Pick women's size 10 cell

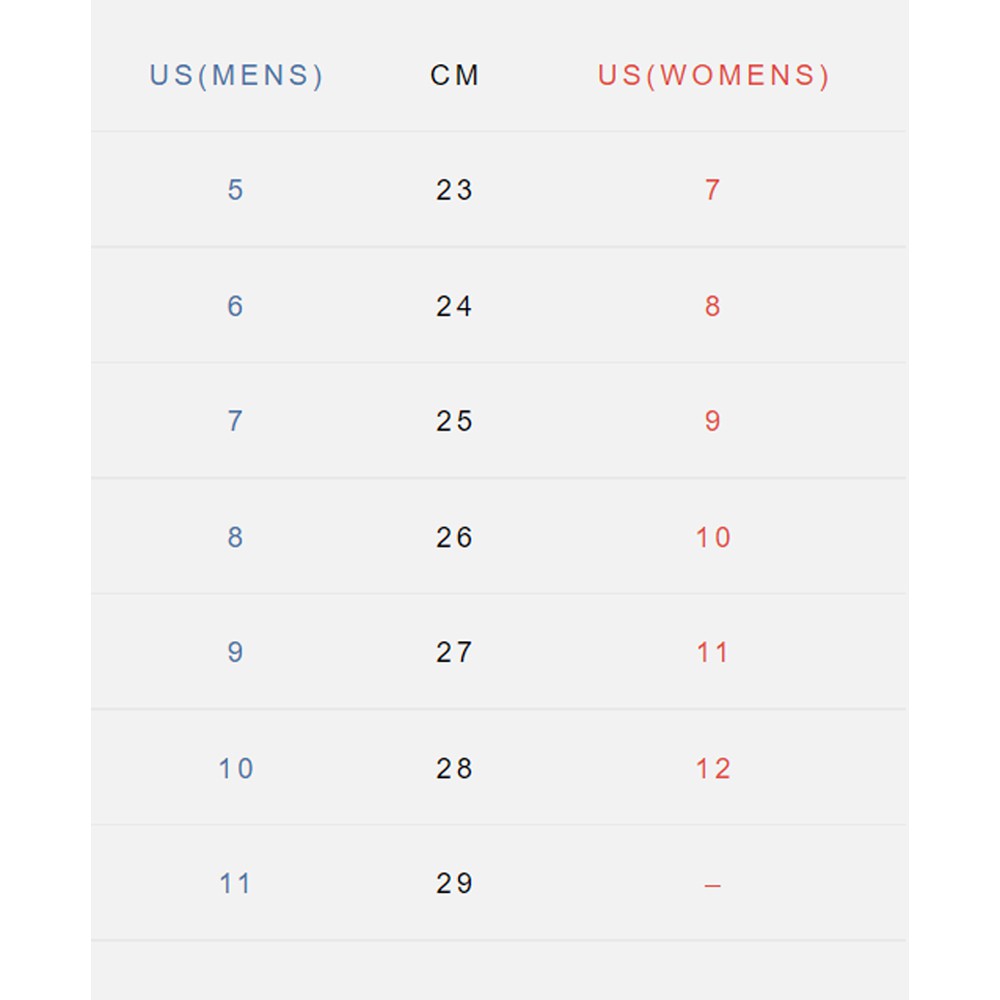tap(713, 537)
